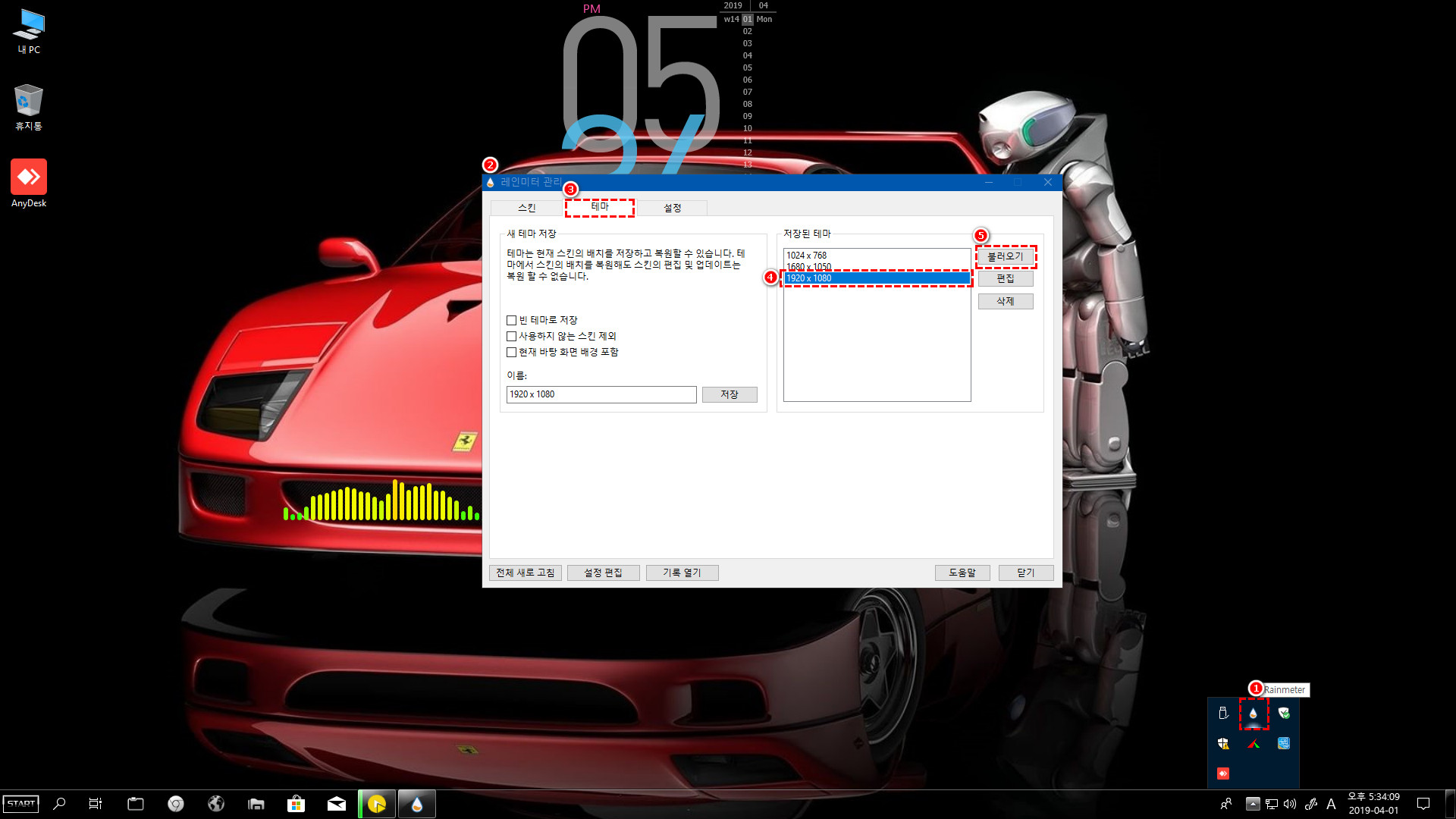Image resolution: width=1456 pixels, height=819 pixels.
Task: Enable 사용하지 않는 스킨 제외 checkbox
Action: pos(512,337)
